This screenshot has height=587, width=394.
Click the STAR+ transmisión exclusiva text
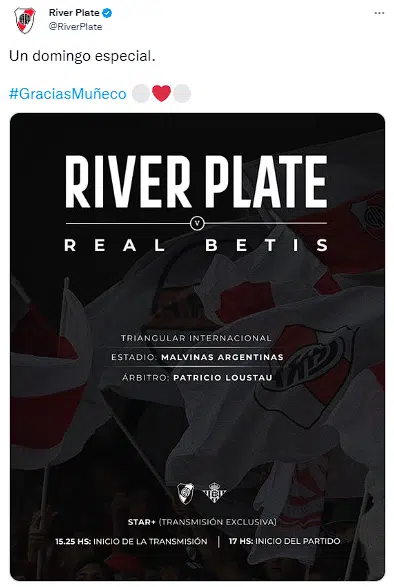pos(202,521)
